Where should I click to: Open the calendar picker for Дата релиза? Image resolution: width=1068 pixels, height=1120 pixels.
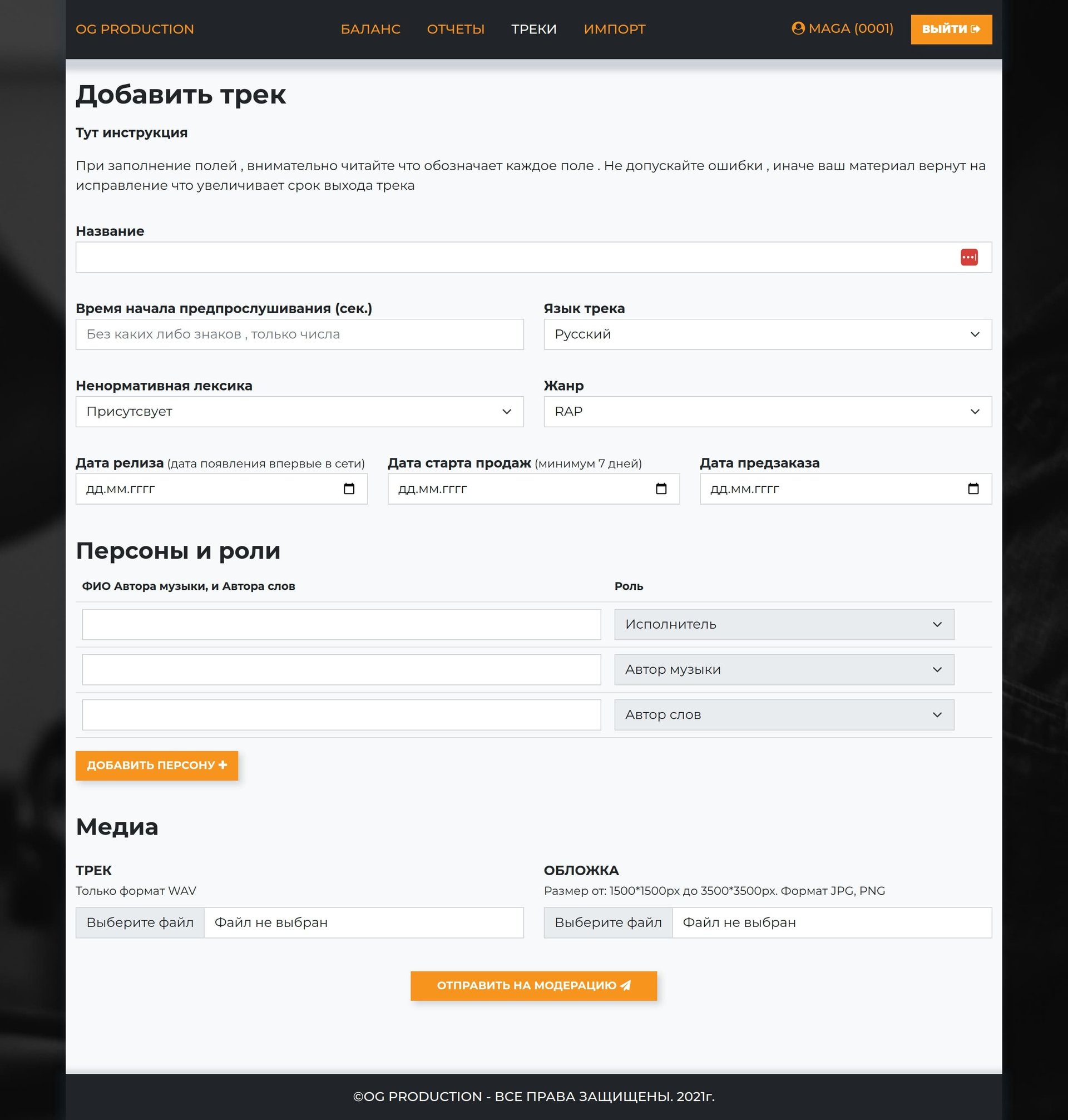point(349,489)
